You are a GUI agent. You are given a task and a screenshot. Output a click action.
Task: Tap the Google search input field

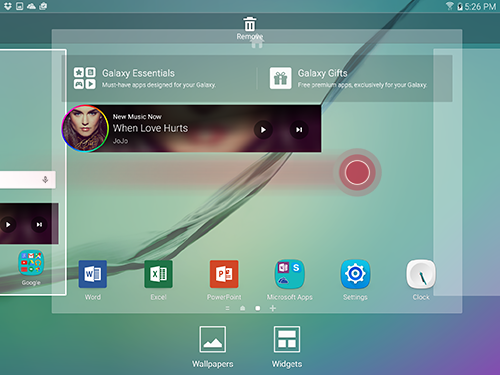(x=27, y=180)
